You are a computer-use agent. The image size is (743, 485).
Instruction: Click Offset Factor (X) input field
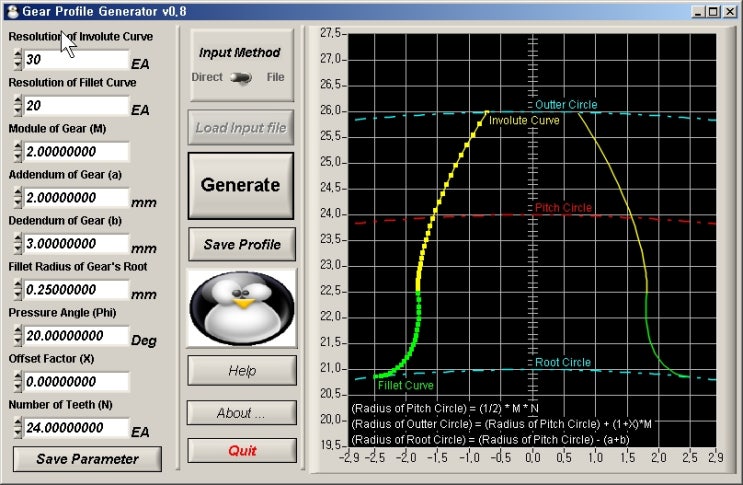76,381
